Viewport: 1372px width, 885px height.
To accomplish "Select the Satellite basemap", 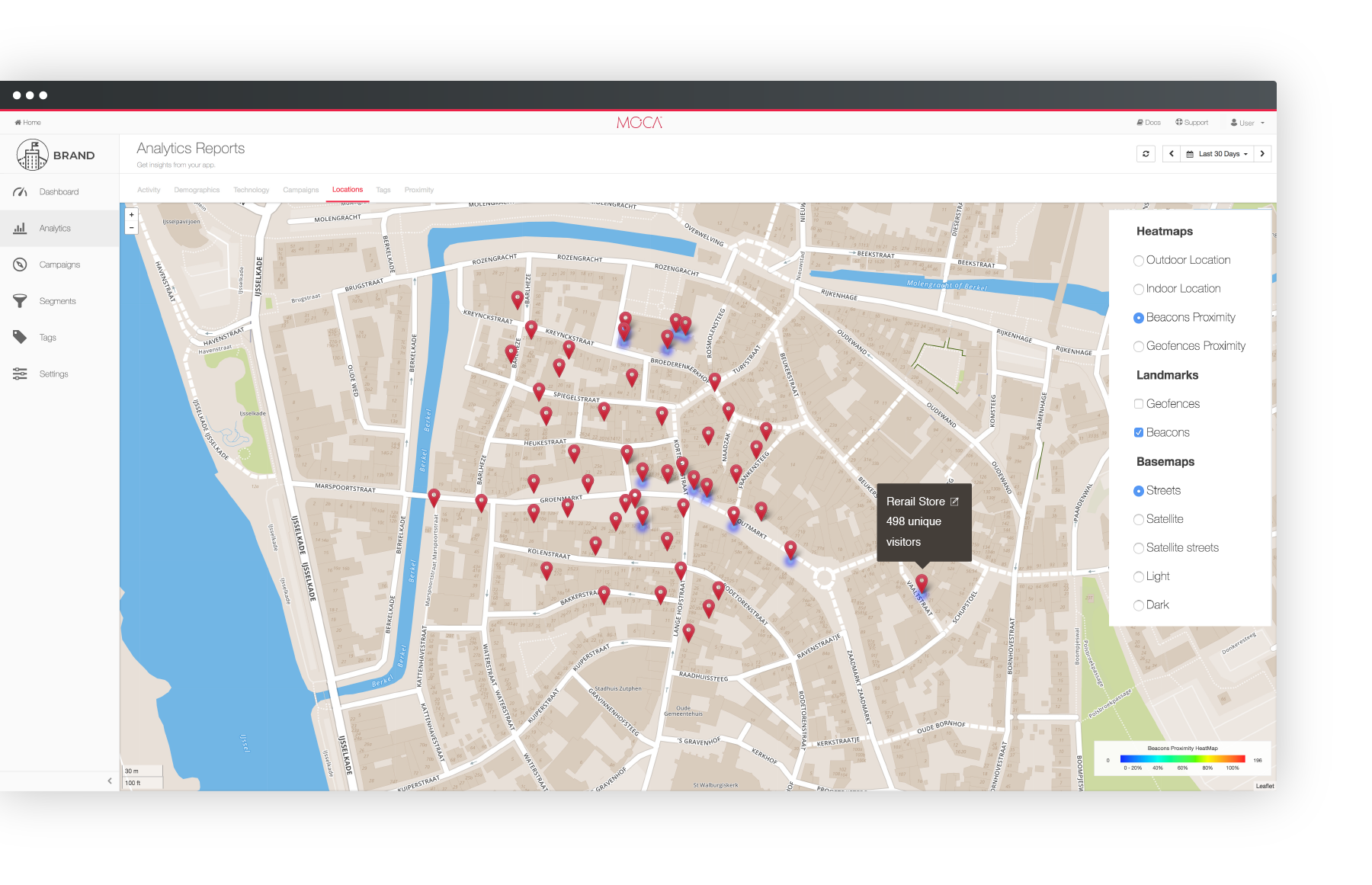I will coord(1139,520).
